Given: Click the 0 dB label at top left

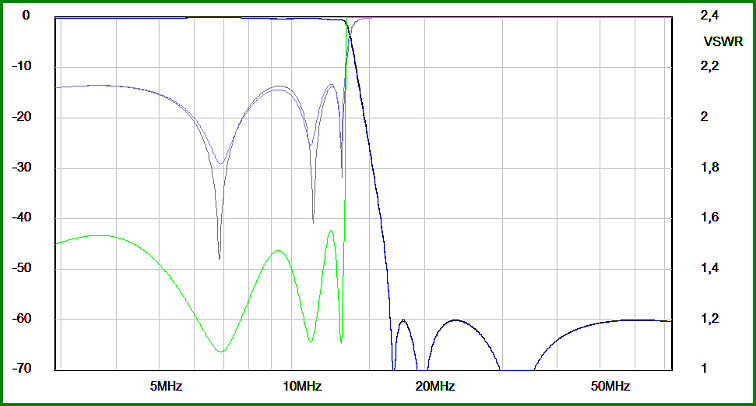Looking at the screenshot, I should 26,16.
